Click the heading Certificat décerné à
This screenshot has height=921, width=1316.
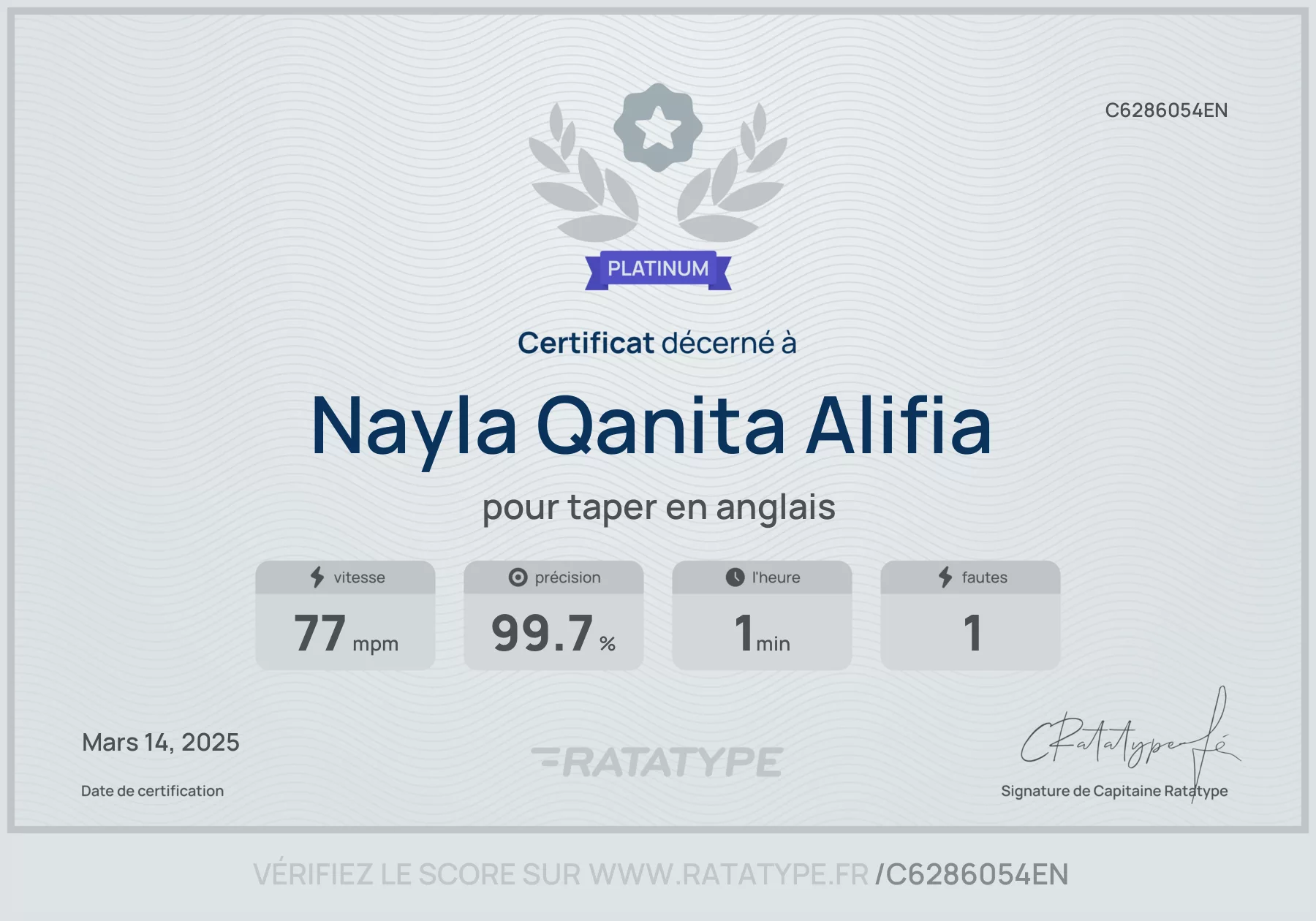point(657,343)
